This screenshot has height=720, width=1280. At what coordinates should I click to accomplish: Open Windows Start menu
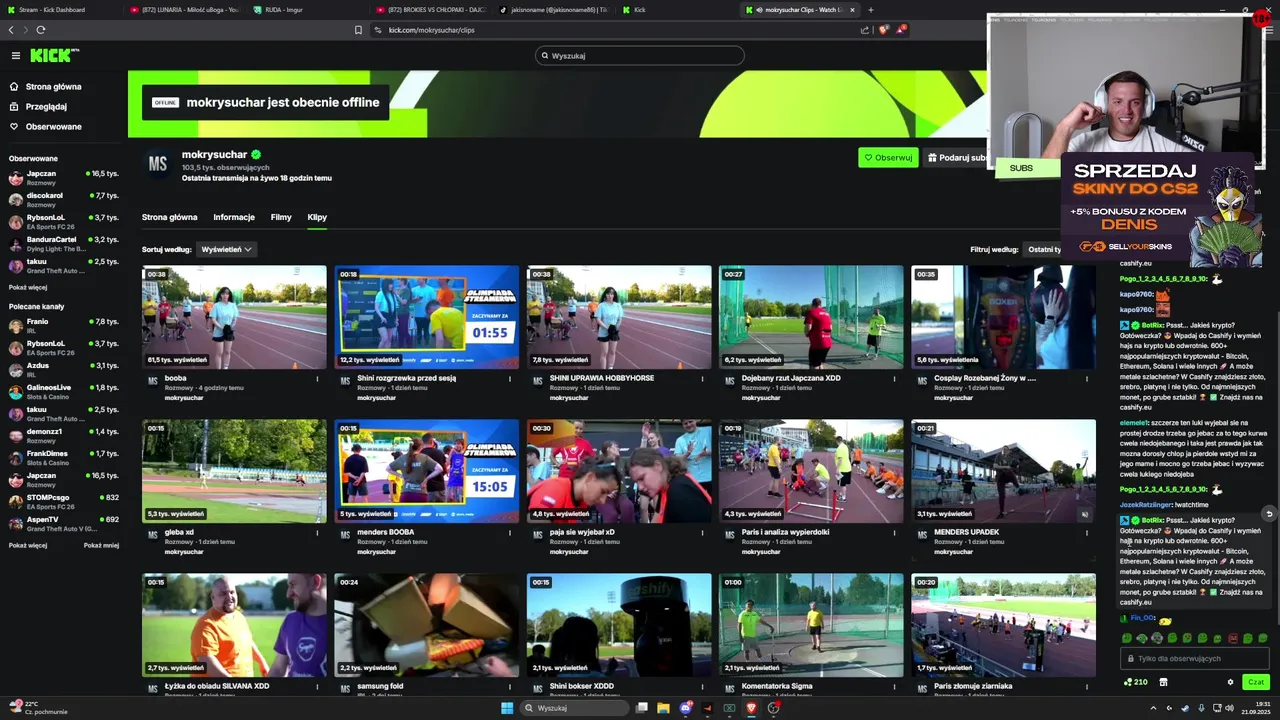507,708
